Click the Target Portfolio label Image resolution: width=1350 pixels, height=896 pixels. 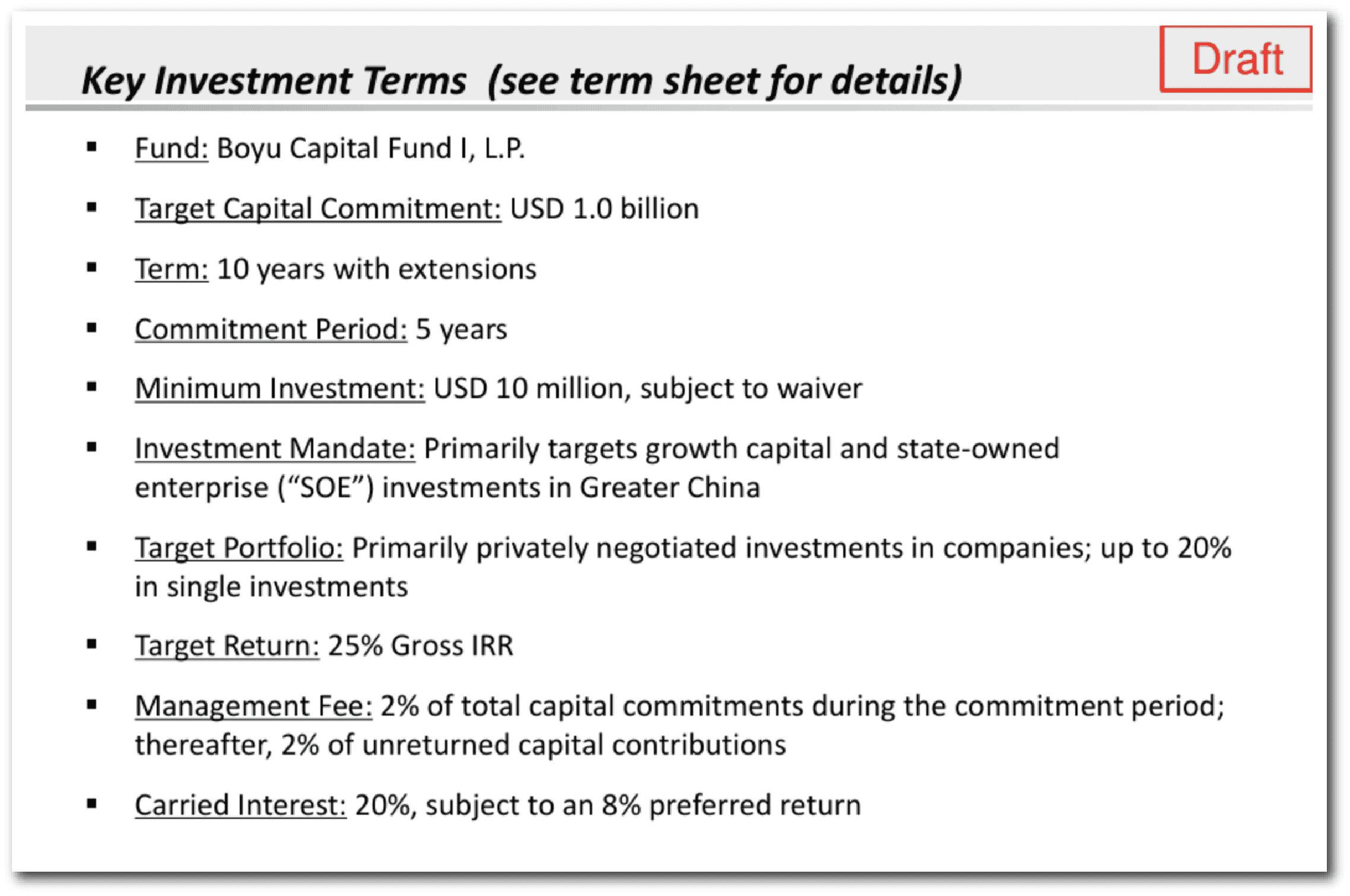click(239, 548)
